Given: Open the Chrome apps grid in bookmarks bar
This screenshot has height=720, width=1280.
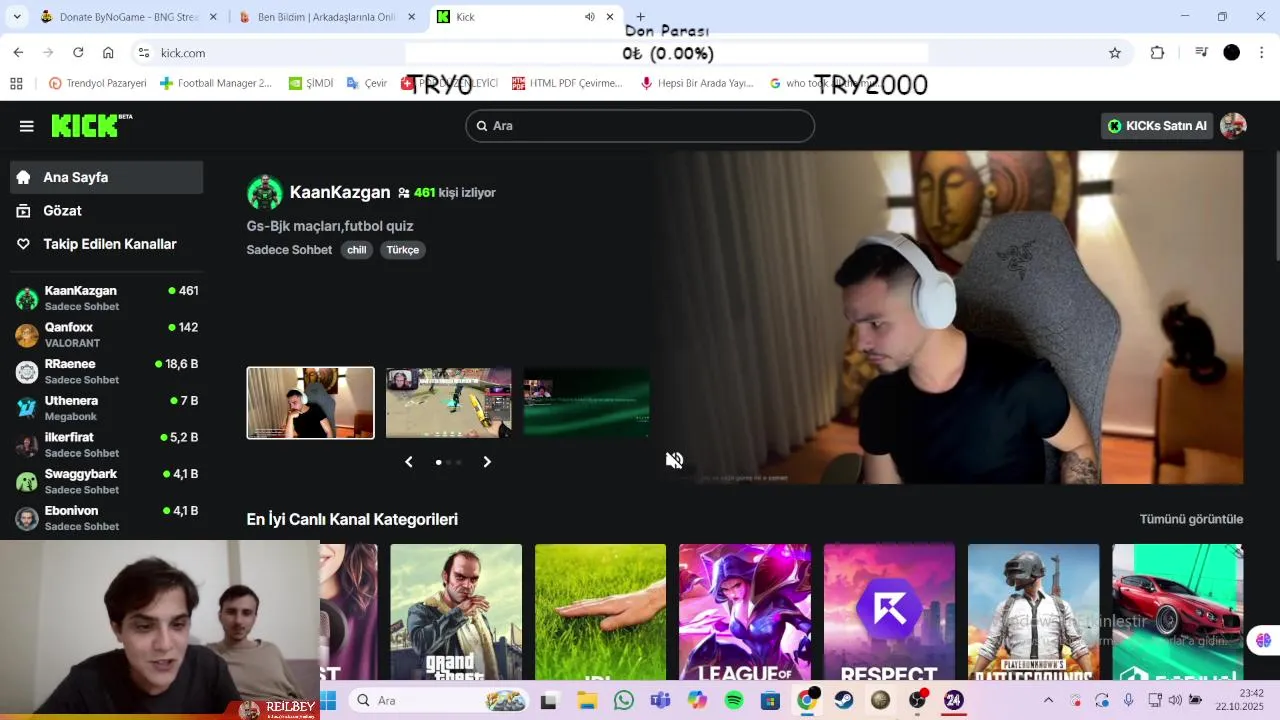Looking at the screenshot, I should [x=16, y=83].
